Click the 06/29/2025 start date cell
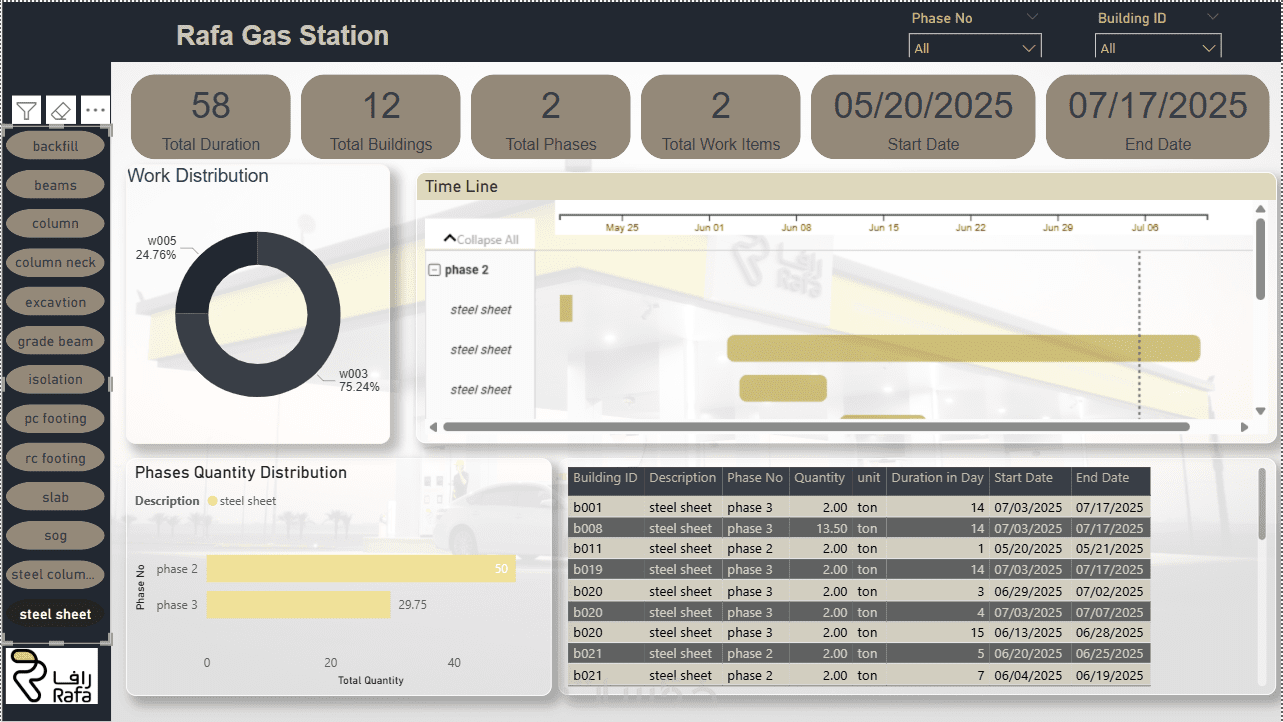This screenshot has width=1283, height=722. pyautogui.click(x=1028, y=592)
